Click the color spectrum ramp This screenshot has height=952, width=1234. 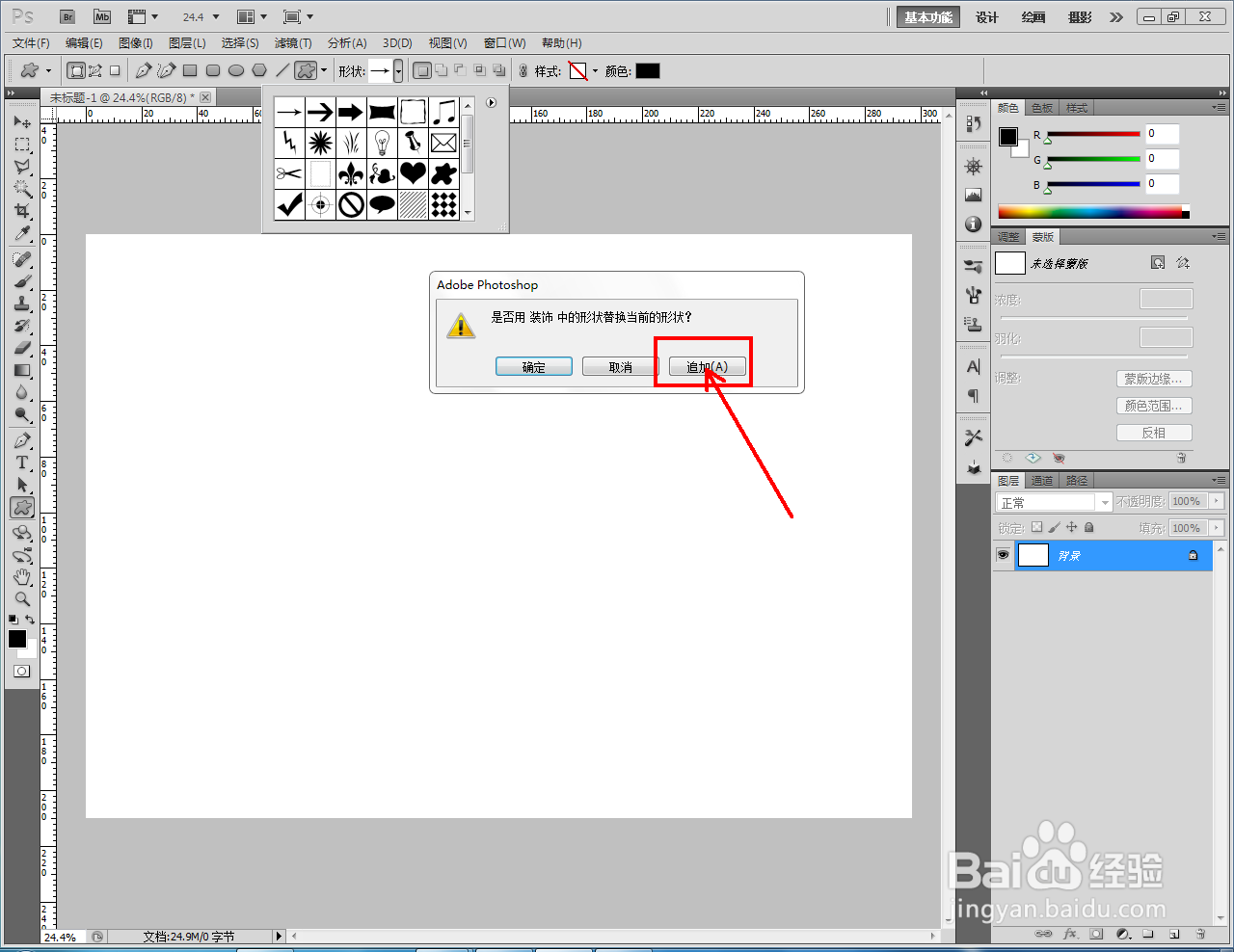1093,212
